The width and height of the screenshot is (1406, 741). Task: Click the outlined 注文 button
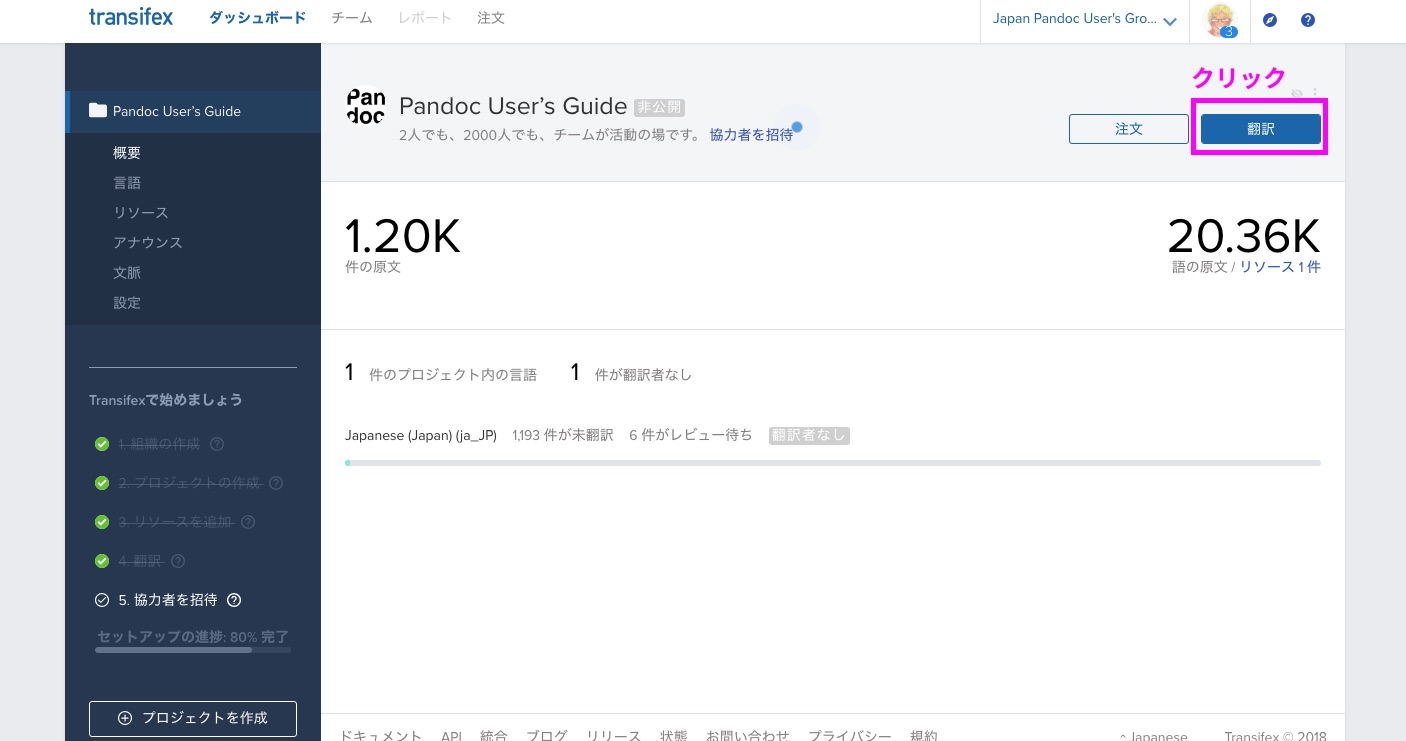click(x=1129, y=129)
